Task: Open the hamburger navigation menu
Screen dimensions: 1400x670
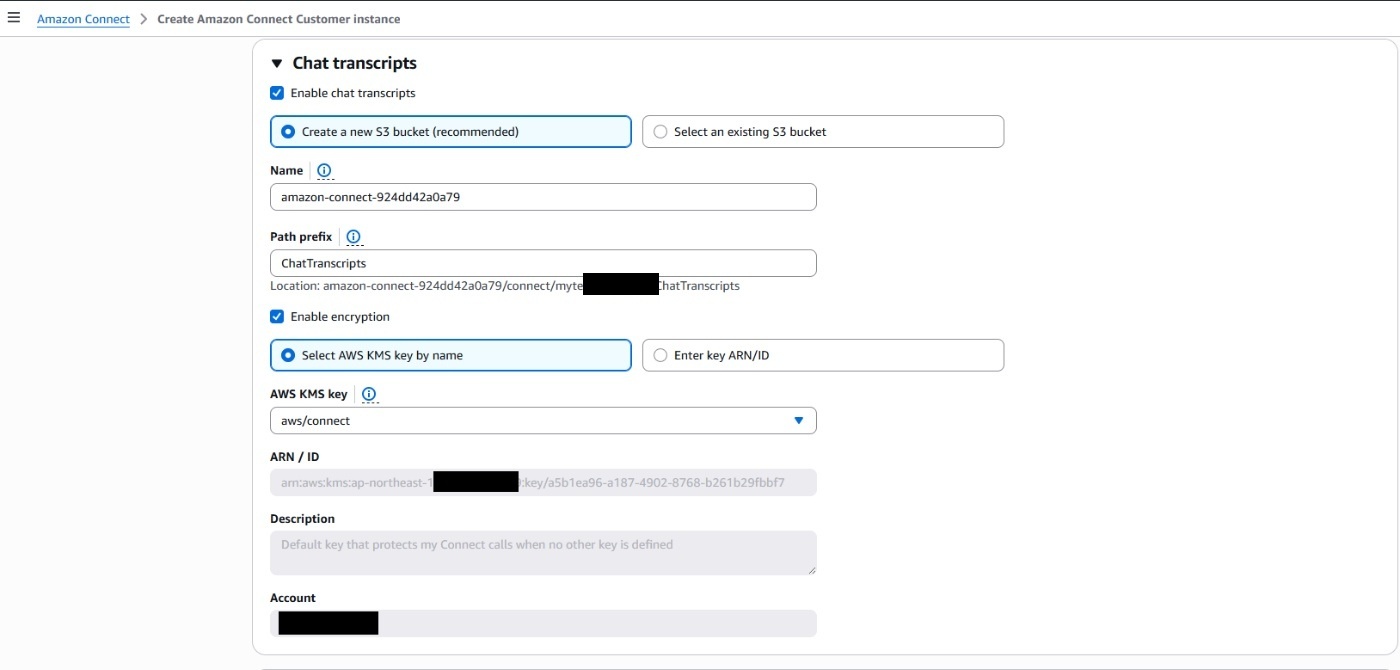Action: [x=14, y=18]
